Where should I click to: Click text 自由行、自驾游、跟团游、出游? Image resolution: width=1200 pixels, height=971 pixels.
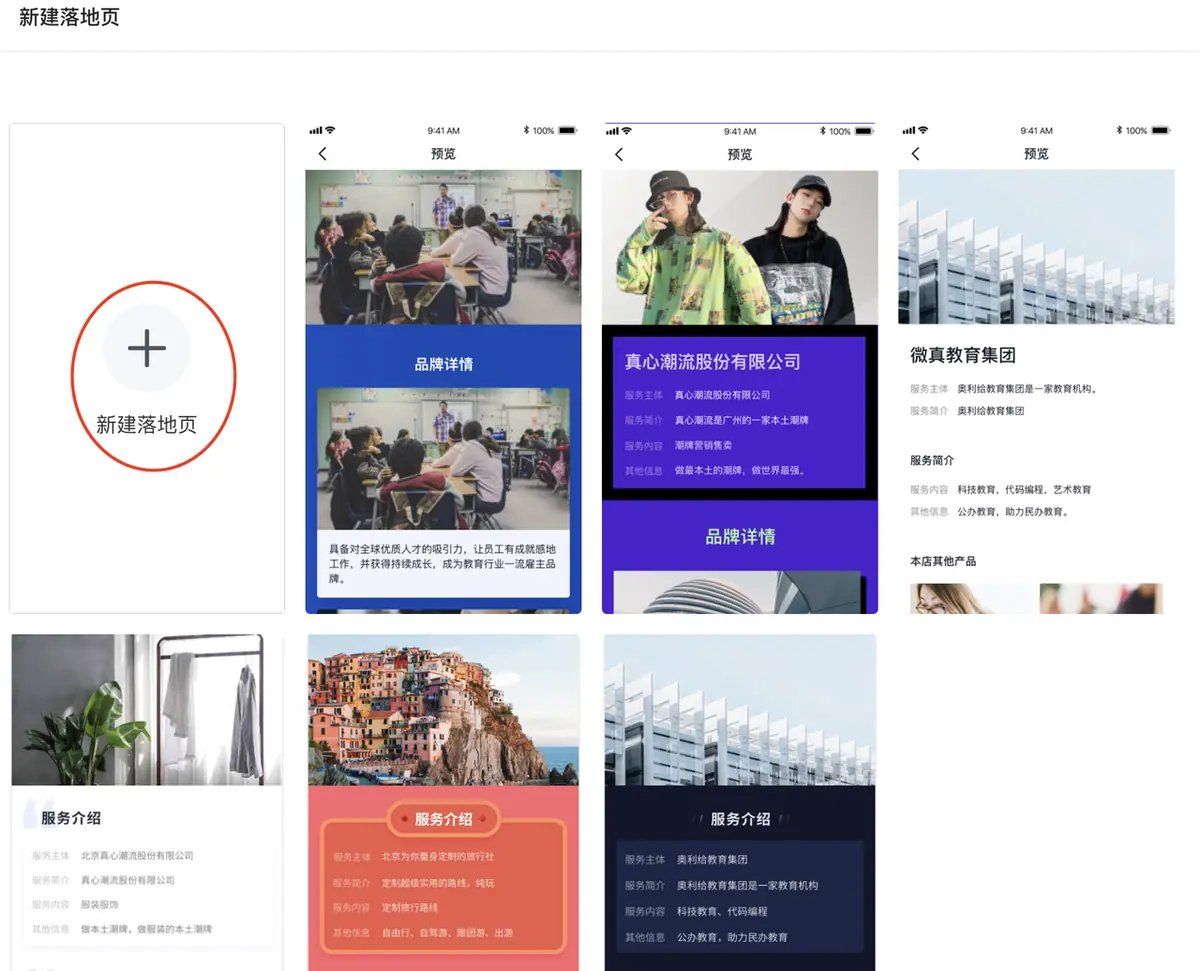click(447, 933)
